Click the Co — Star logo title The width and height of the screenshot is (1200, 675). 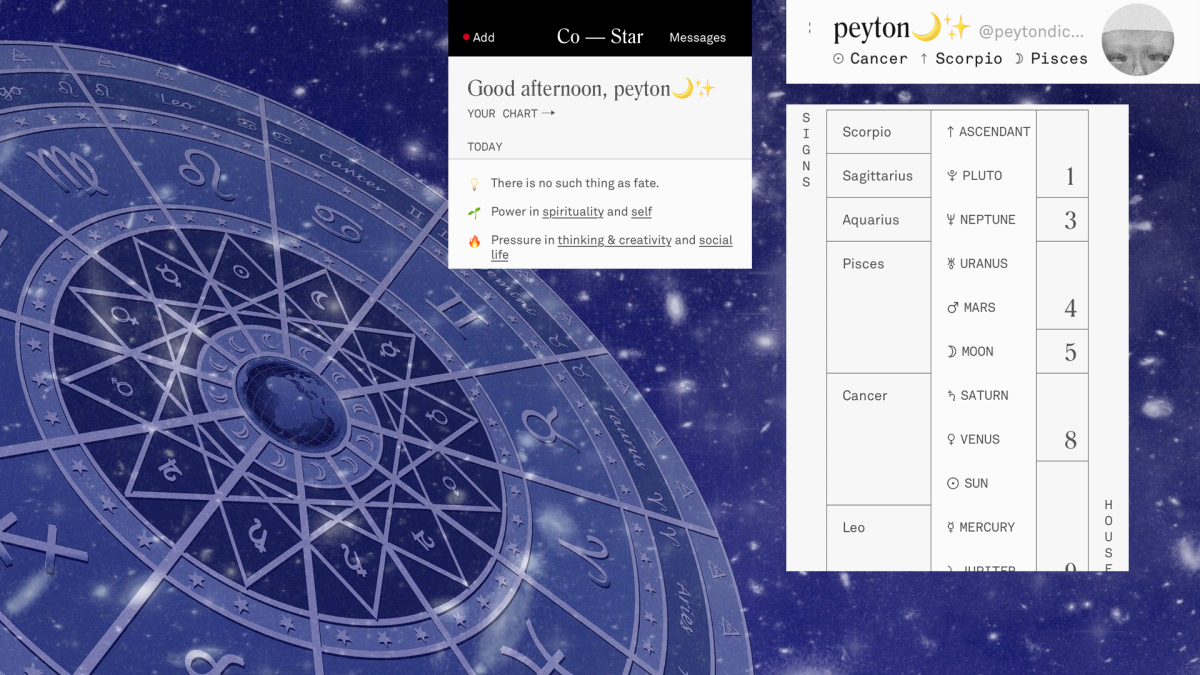pyautogui.click(x=600, y=36)
